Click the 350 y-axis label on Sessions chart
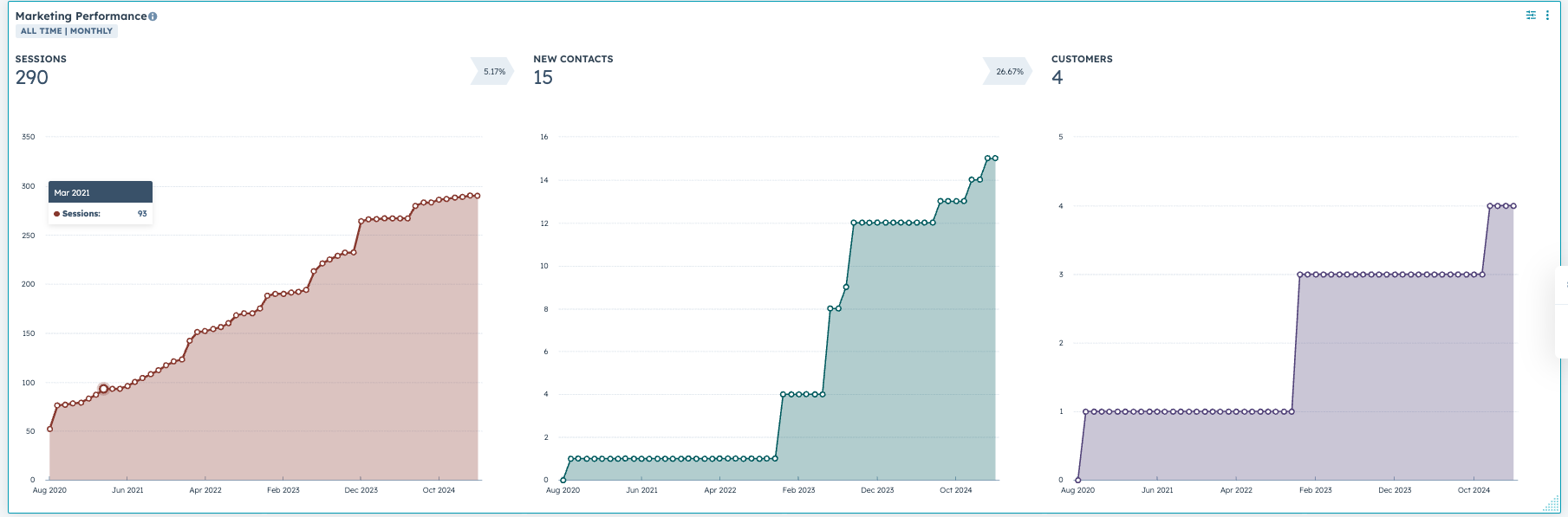 pyautogui.click(x=29, y=137)
